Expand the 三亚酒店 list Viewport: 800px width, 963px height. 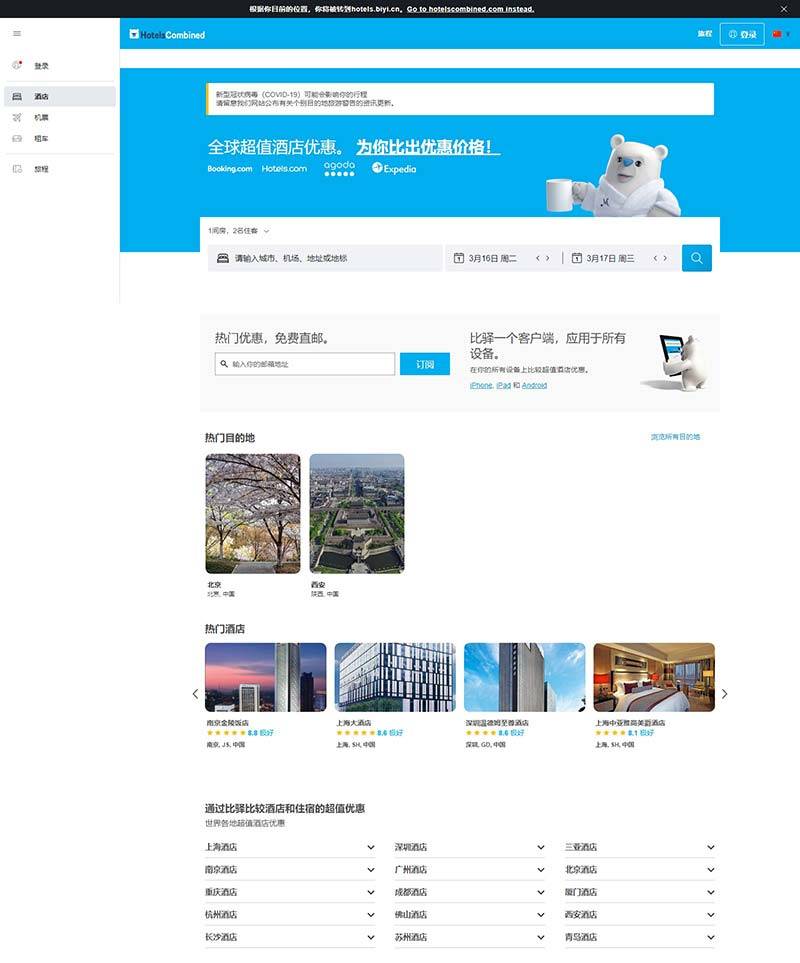click(640, 847)
